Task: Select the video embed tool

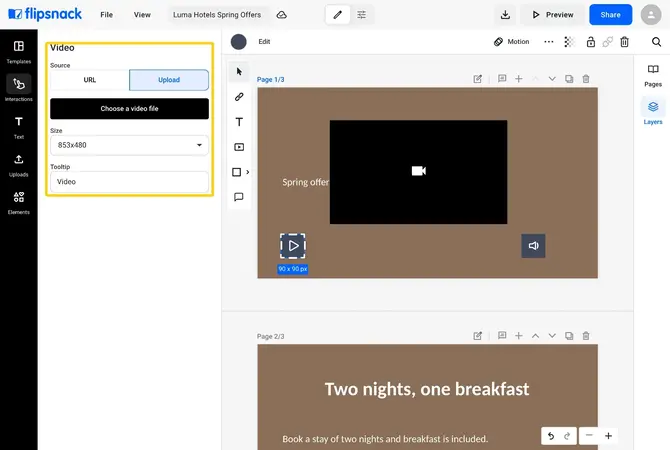Action: coord(239,147)
